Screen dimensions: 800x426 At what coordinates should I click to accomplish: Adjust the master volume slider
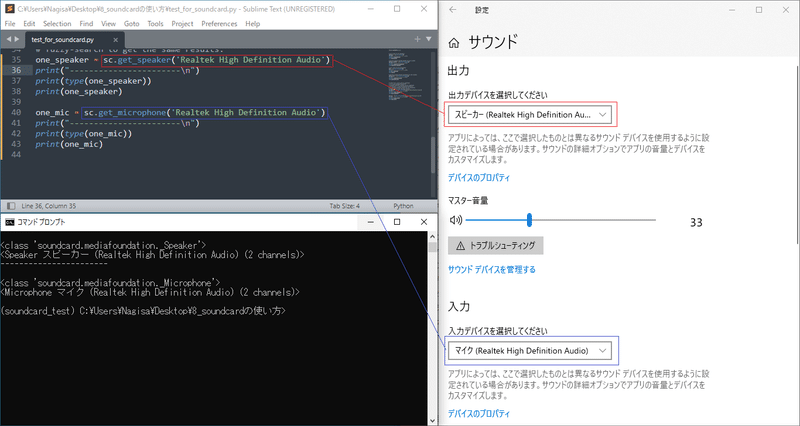(x=560, y=220)
